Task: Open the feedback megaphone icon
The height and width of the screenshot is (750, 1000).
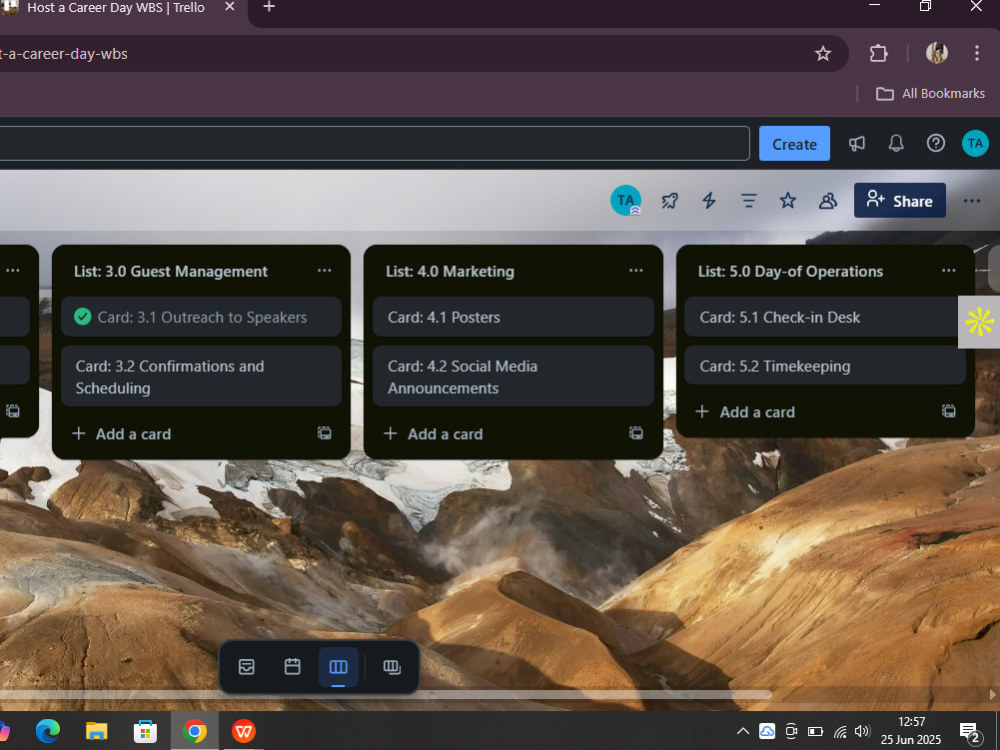Action: click(x=857, y=143)
